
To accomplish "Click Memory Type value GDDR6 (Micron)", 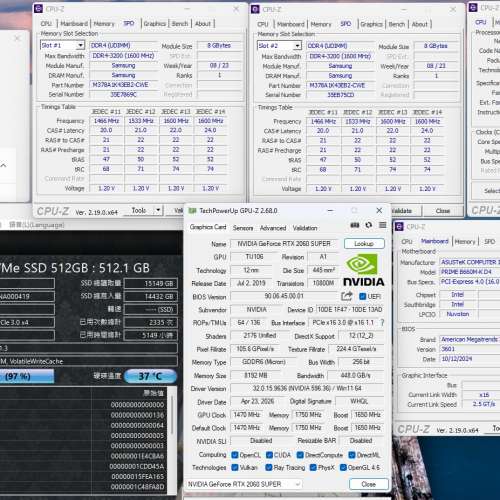I will (x=263, y=362).
